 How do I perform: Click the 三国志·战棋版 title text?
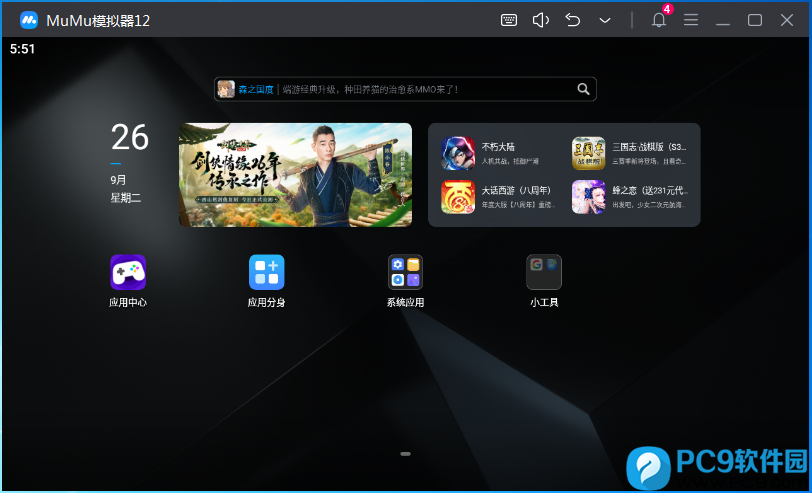coord(649,147)
